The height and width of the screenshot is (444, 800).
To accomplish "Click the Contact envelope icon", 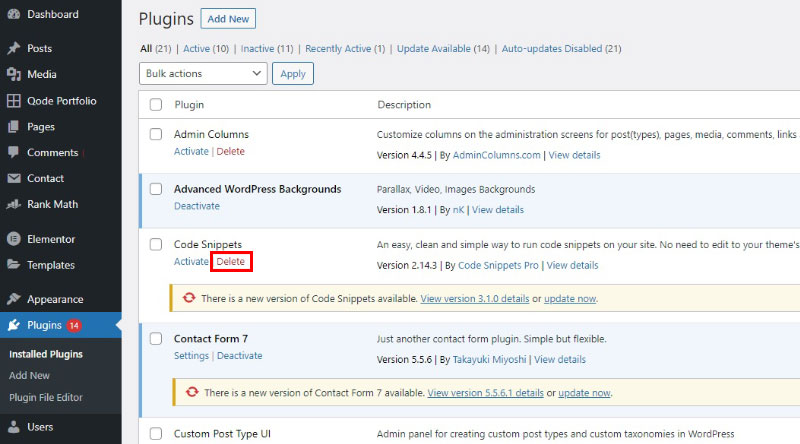I will (14, 178).
